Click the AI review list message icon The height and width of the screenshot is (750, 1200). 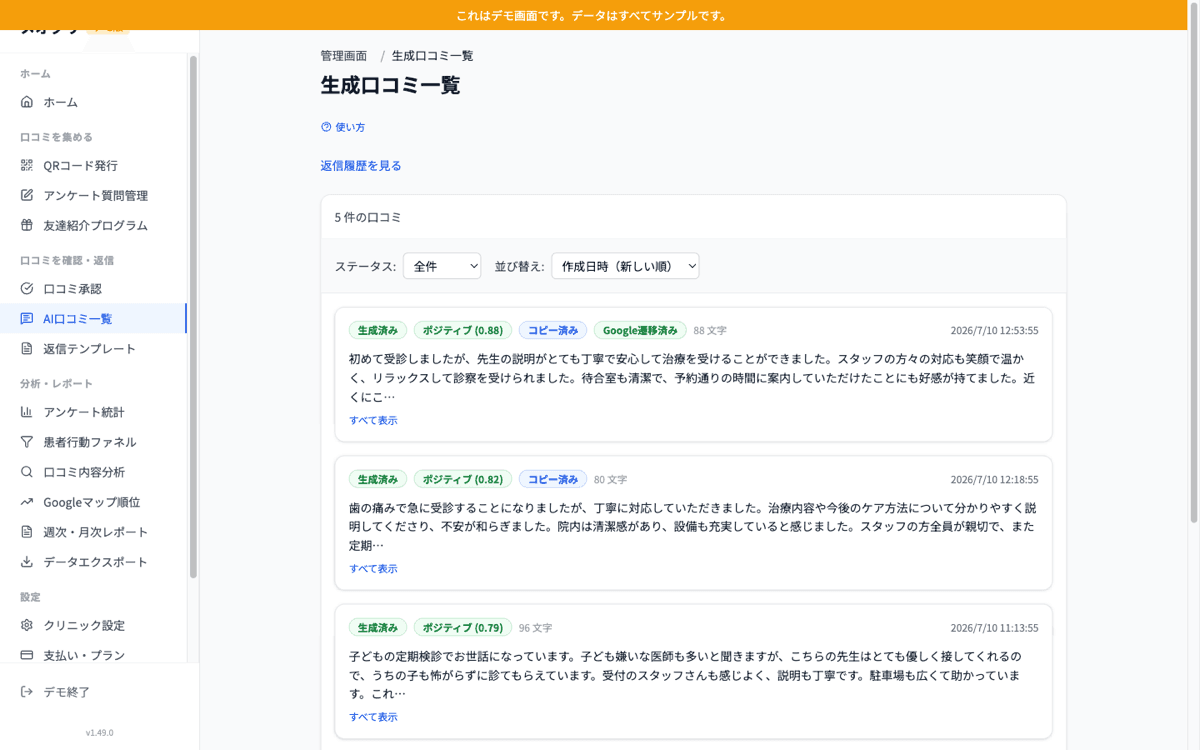pos(27,318)
